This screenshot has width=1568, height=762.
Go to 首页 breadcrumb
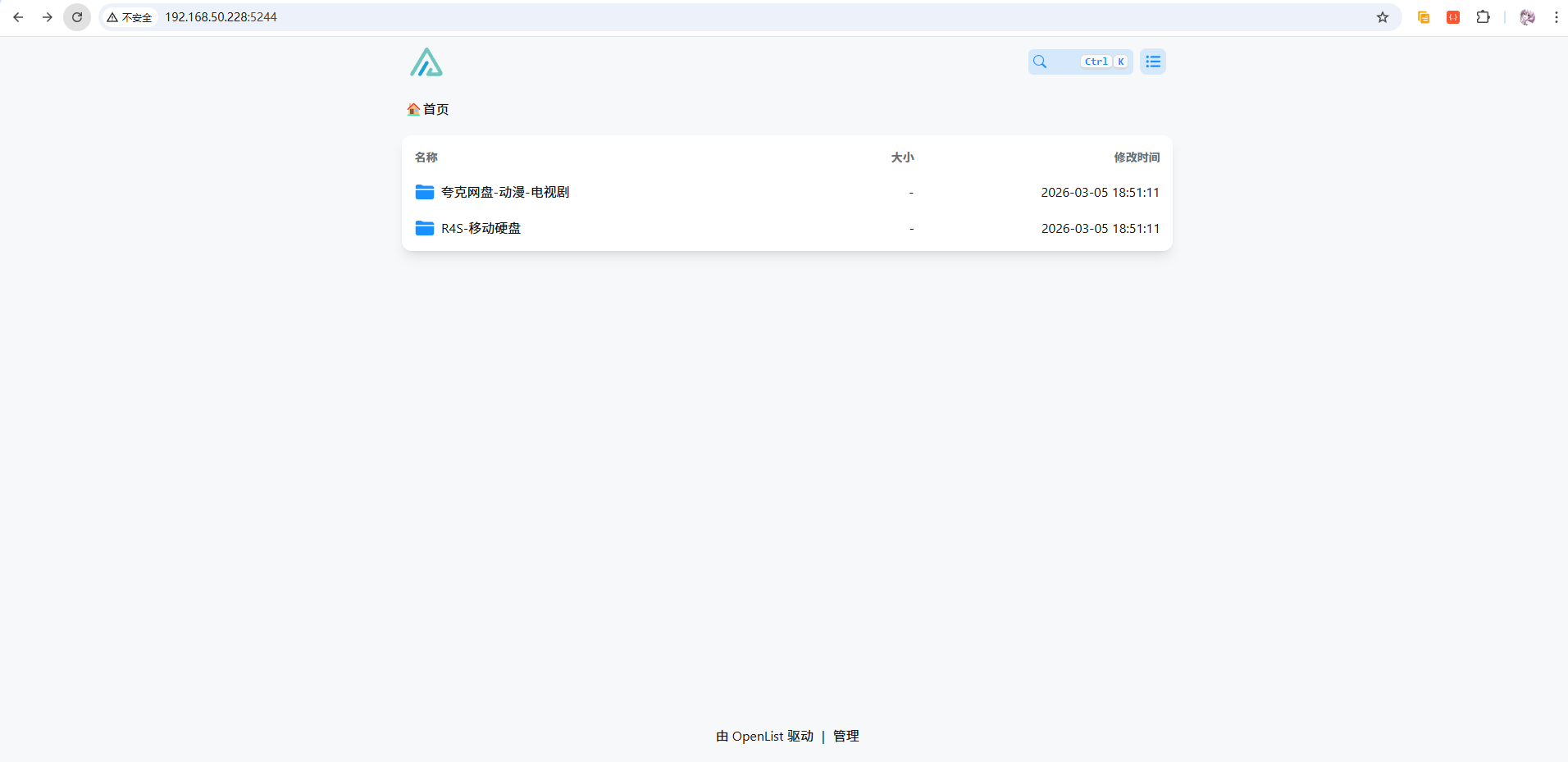coord(435,109)
